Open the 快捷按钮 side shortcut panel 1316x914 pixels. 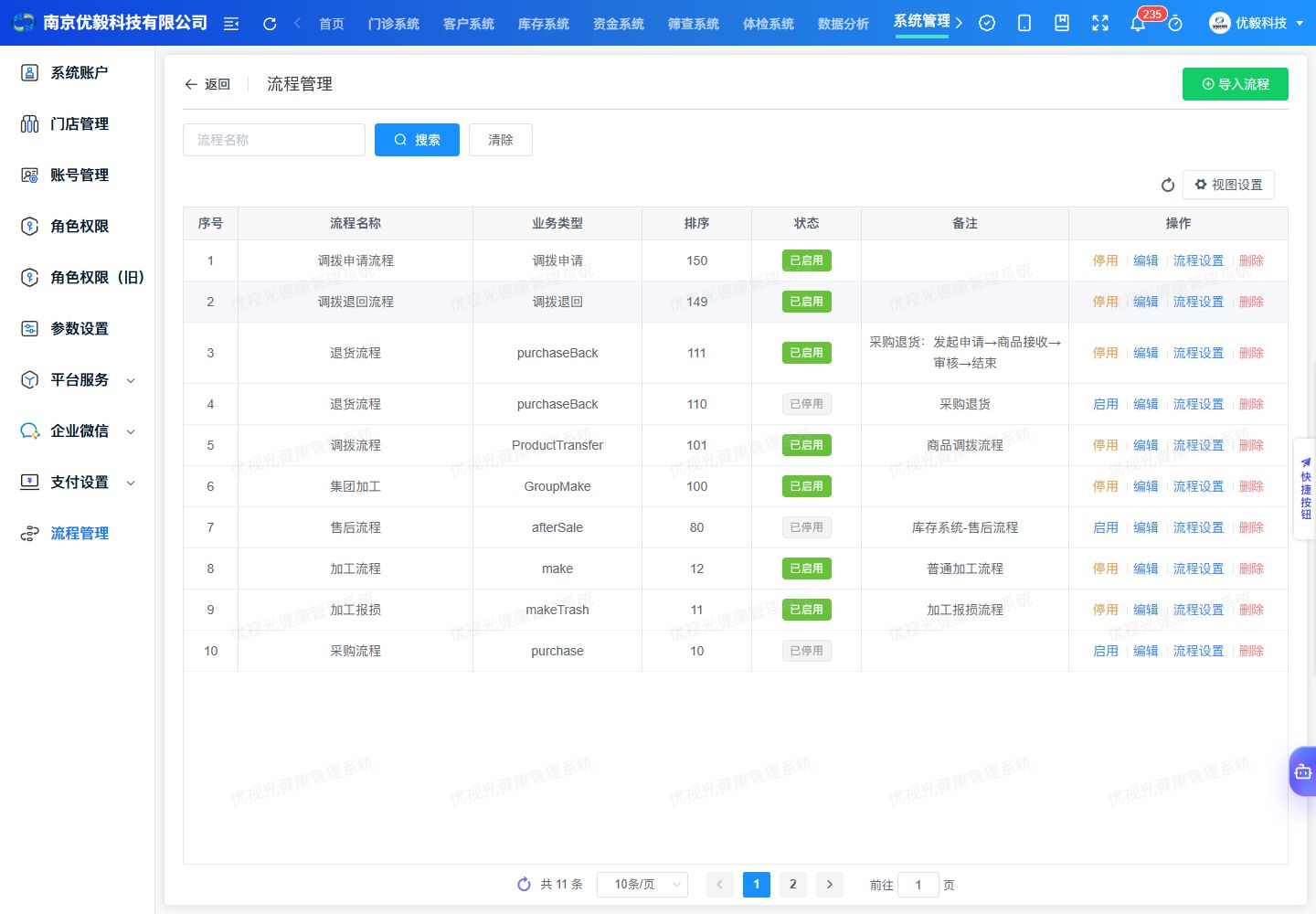1305,489
